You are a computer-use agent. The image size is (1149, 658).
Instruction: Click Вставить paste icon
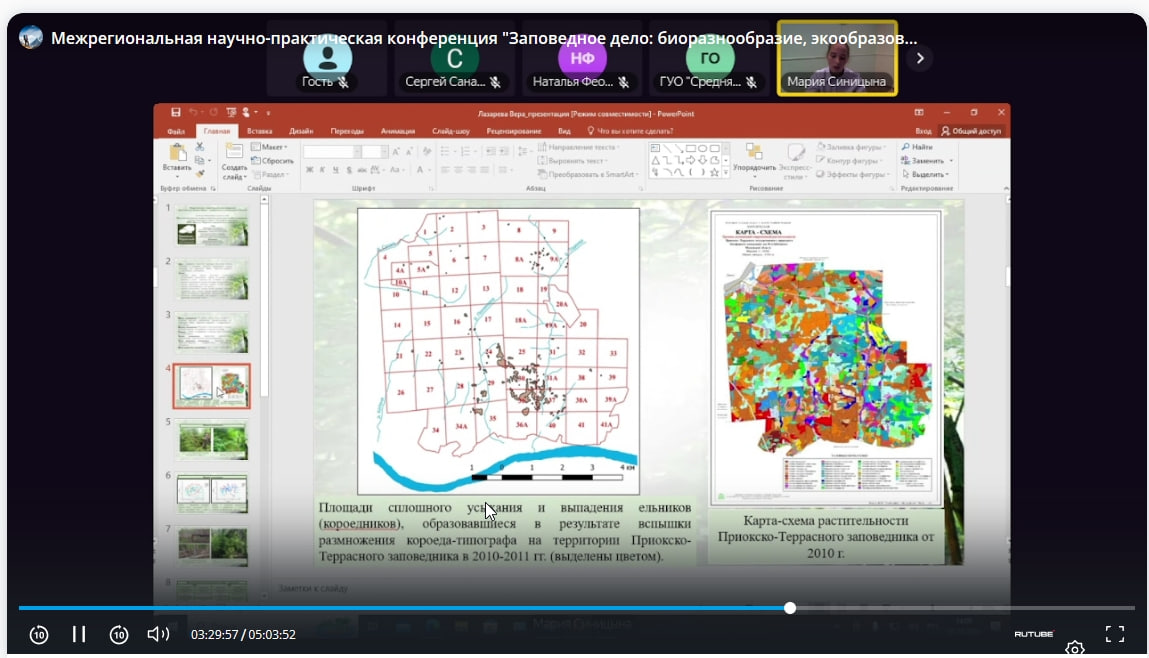[x=177, y=158]
